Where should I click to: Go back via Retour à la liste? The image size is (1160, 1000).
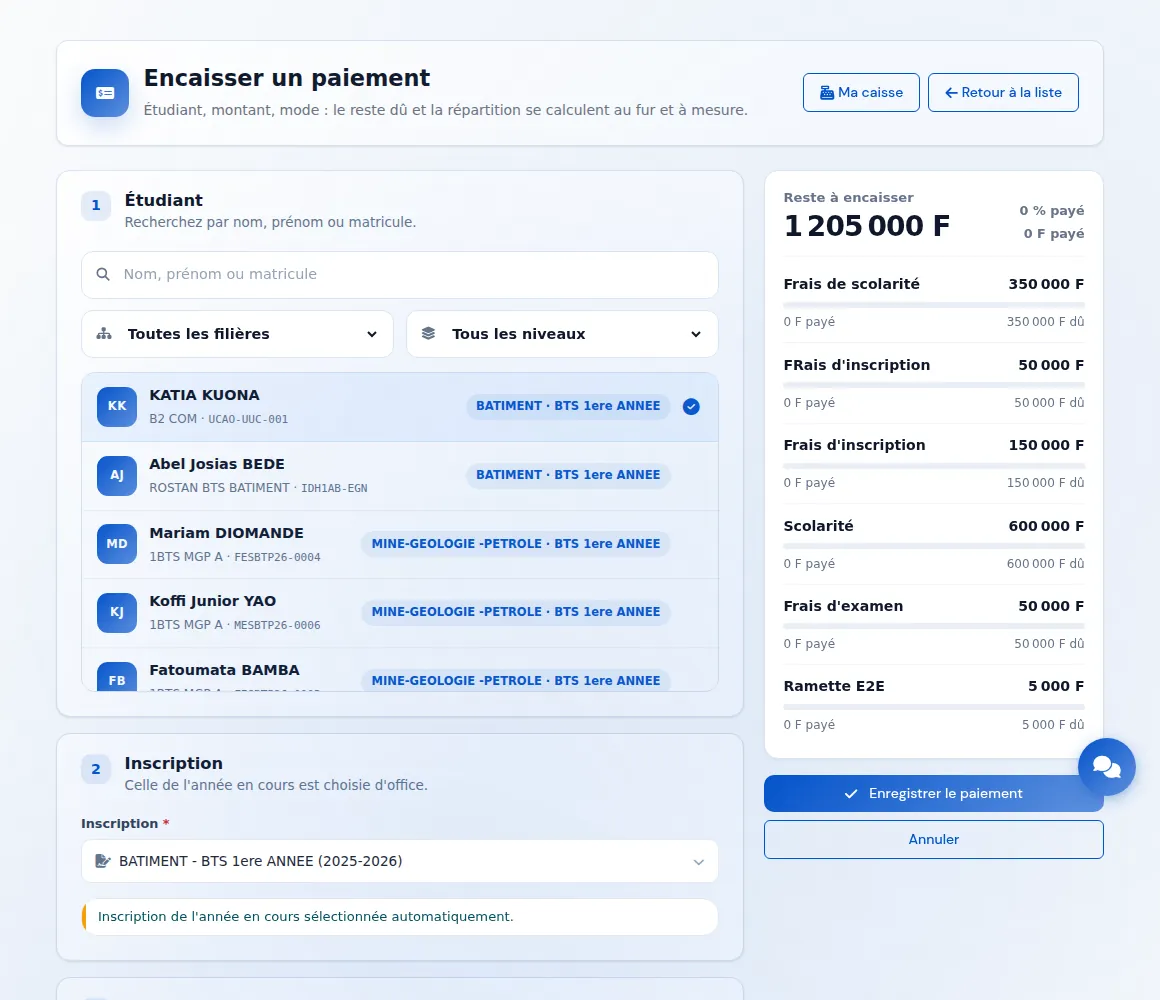(1003, 92)
